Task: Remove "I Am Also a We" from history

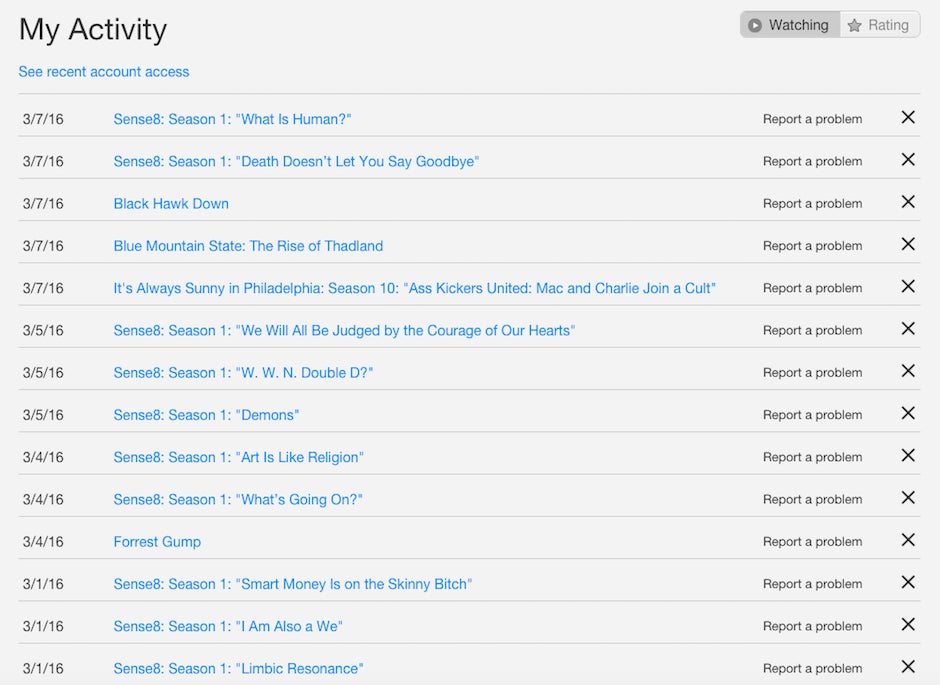Action: (x=908, y=624)
